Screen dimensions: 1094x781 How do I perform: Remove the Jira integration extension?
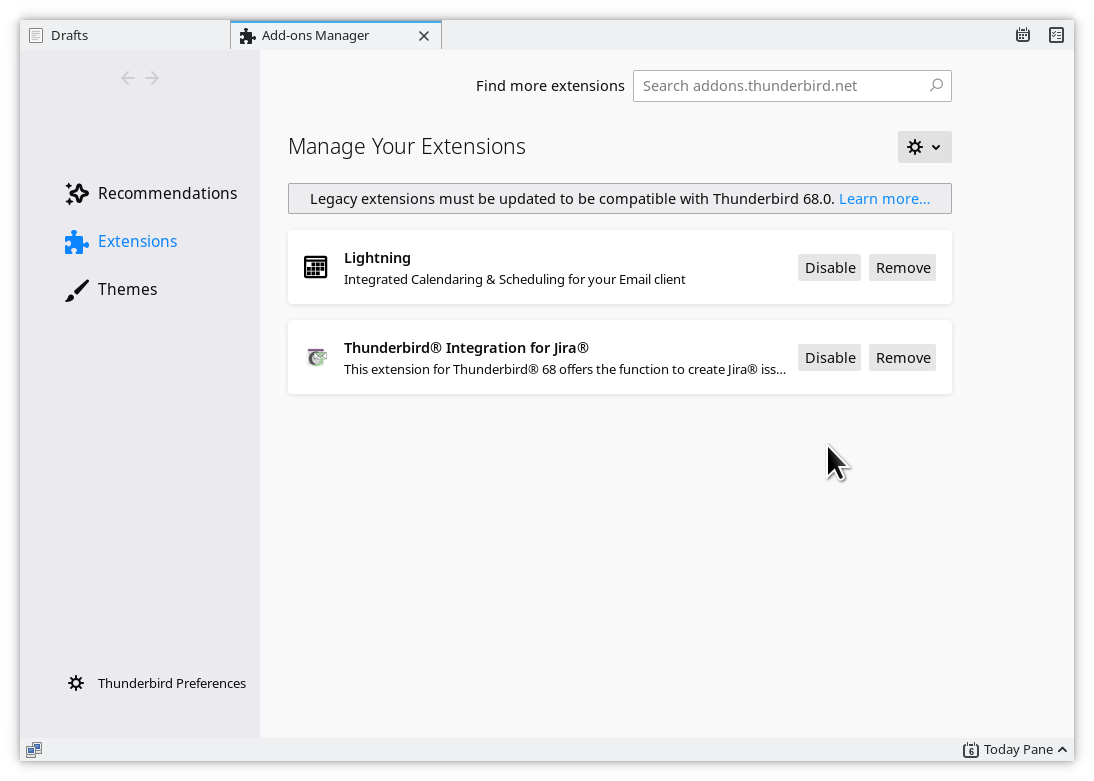coord(902,357)
